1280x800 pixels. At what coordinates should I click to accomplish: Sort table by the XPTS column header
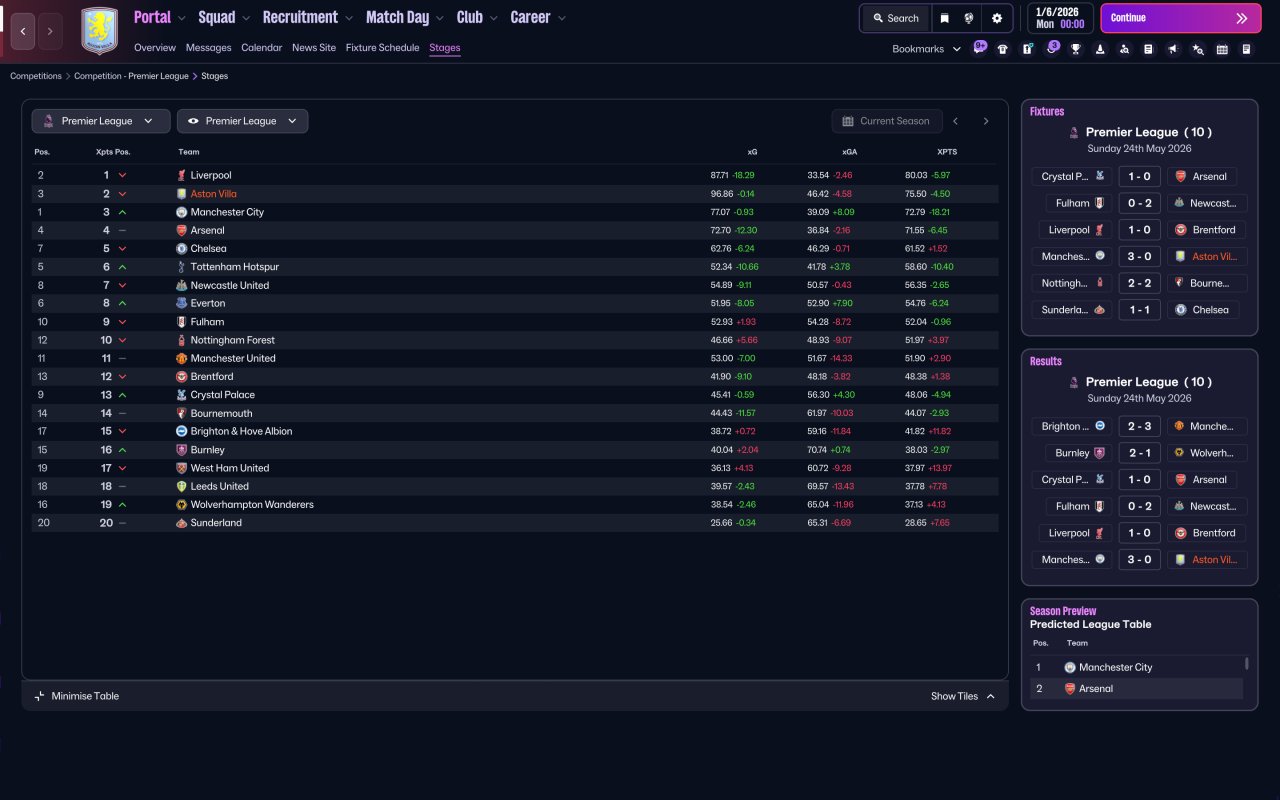(947, 152)
